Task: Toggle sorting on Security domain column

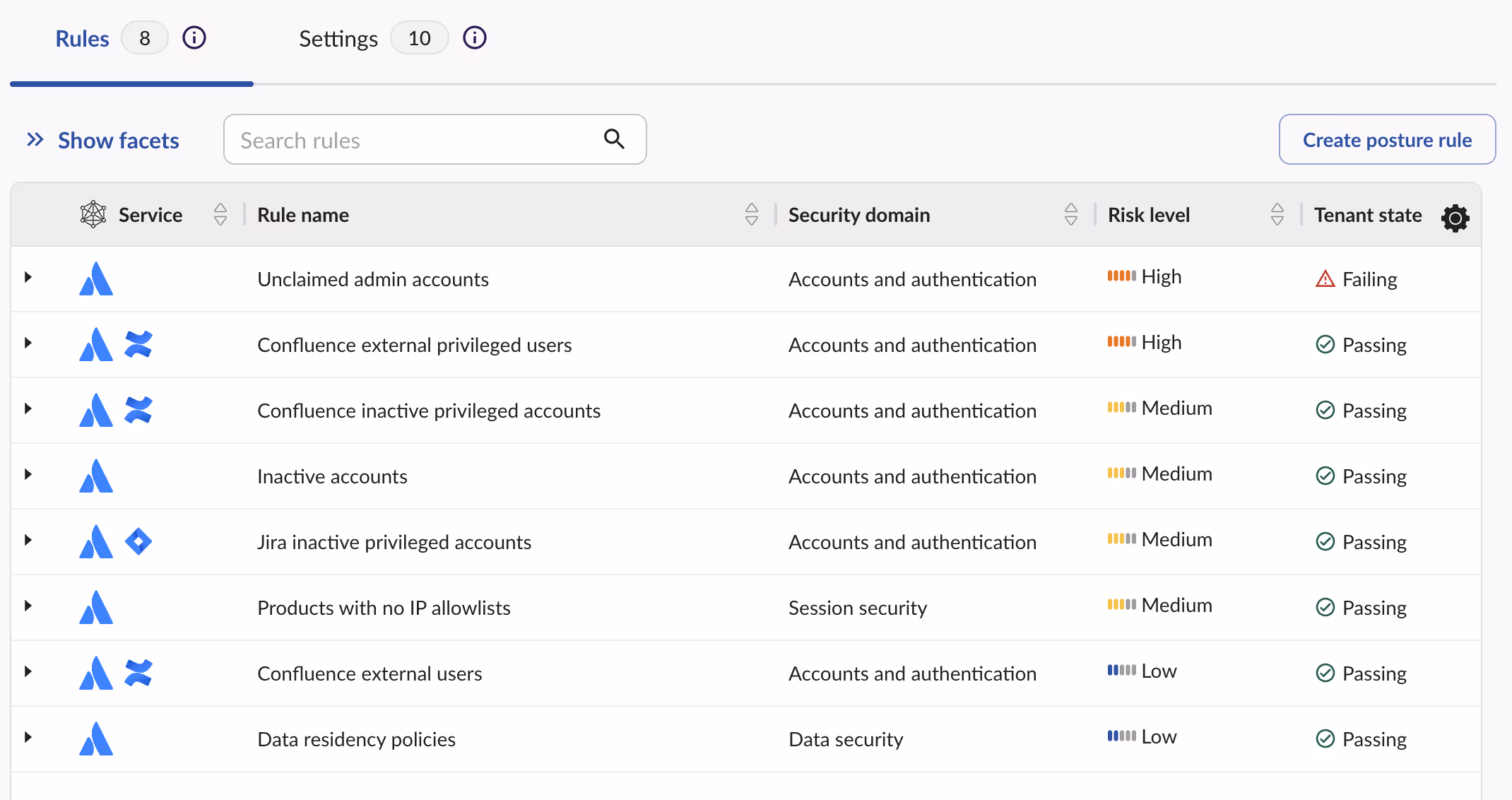Action: [x=1071, y=214]
